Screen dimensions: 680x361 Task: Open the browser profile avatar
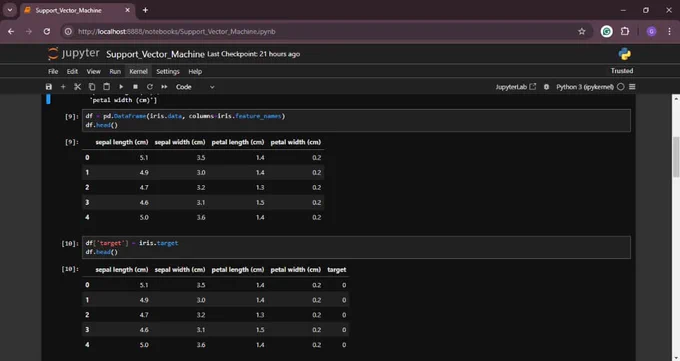(x=651, y=31)
